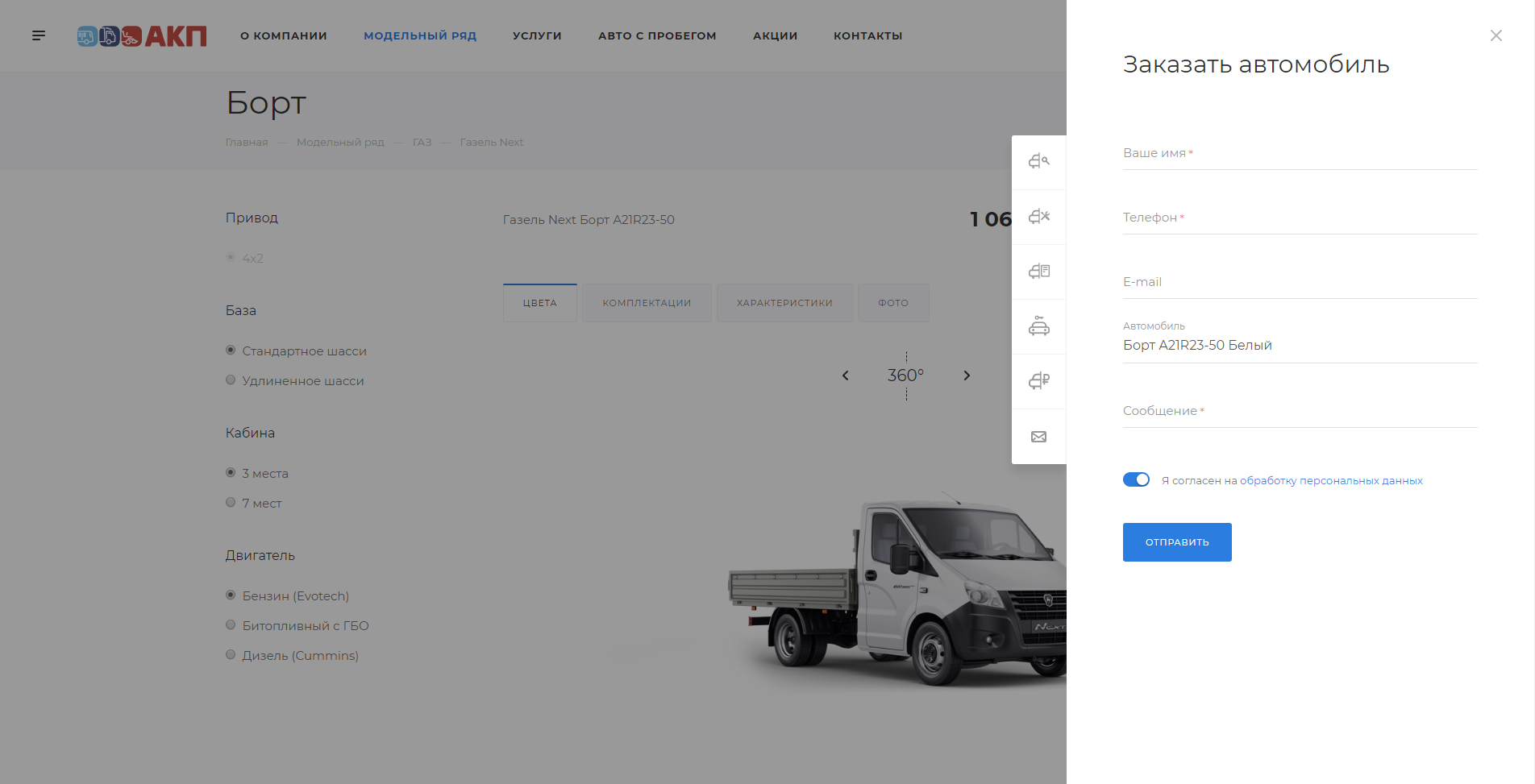Screen dimensions: 1535x784
Task: Go to Услуги menu item
Action: point(537,35)
